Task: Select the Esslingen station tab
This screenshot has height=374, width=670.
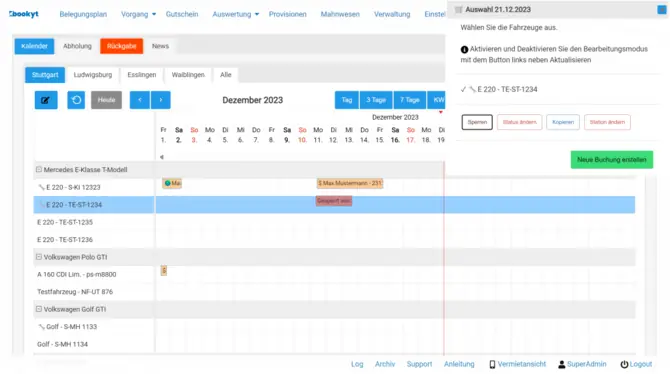Action: [142, 75]
